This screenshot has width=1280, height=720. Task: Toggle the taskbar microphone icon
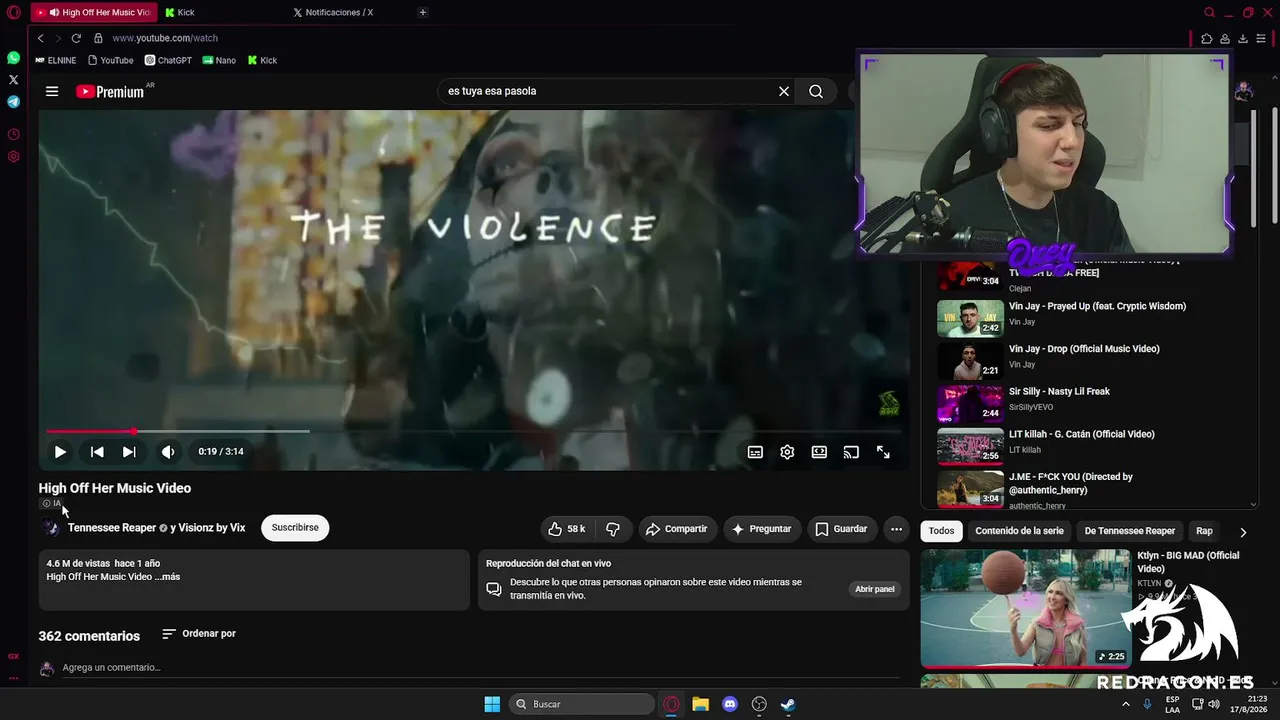(1147, 704)
